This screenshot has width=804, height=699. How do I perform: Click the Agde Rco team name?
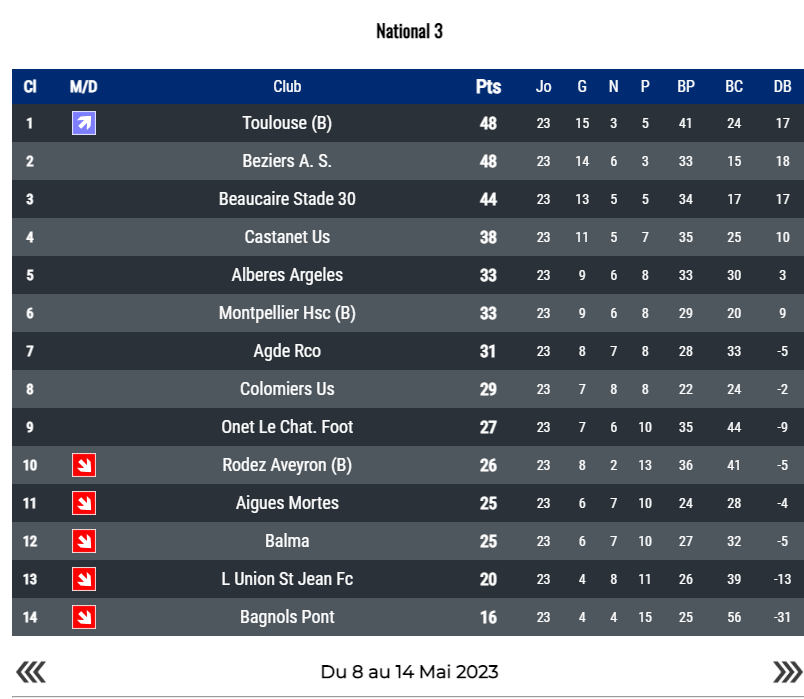click(x=287, y=351)
